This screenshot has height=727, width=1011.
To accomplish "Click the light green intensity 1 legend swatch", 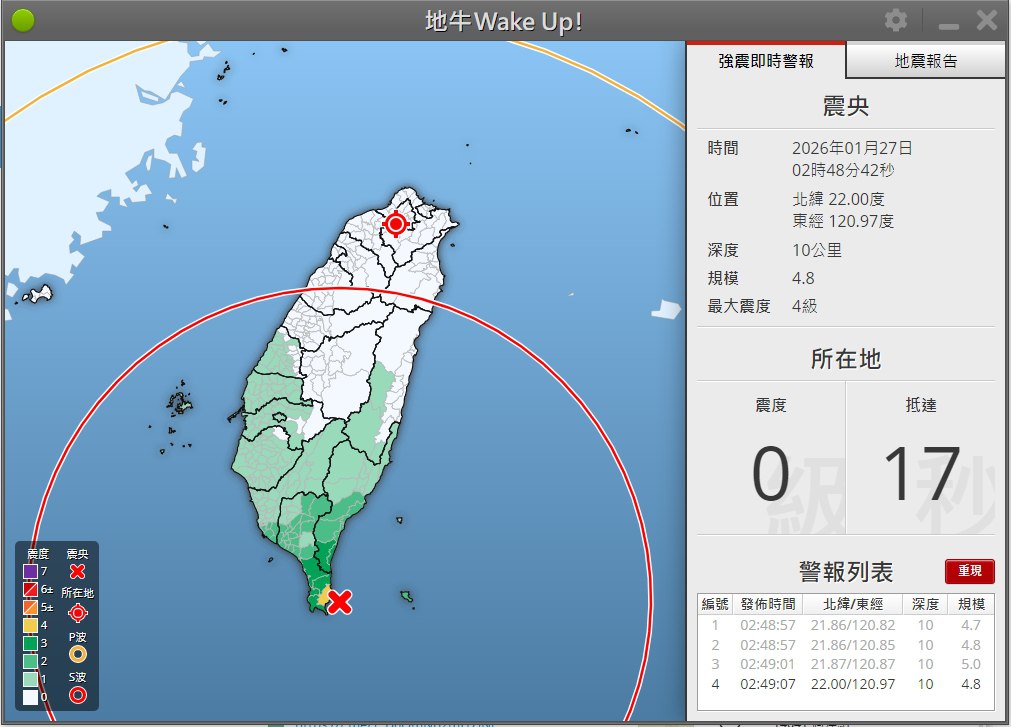I will [30, 679].
